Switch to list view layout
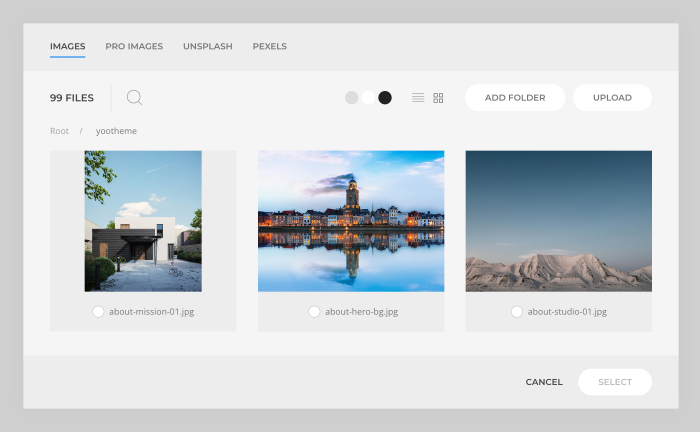This screenshot has height=432, width=700. click(x=418, y=98)
